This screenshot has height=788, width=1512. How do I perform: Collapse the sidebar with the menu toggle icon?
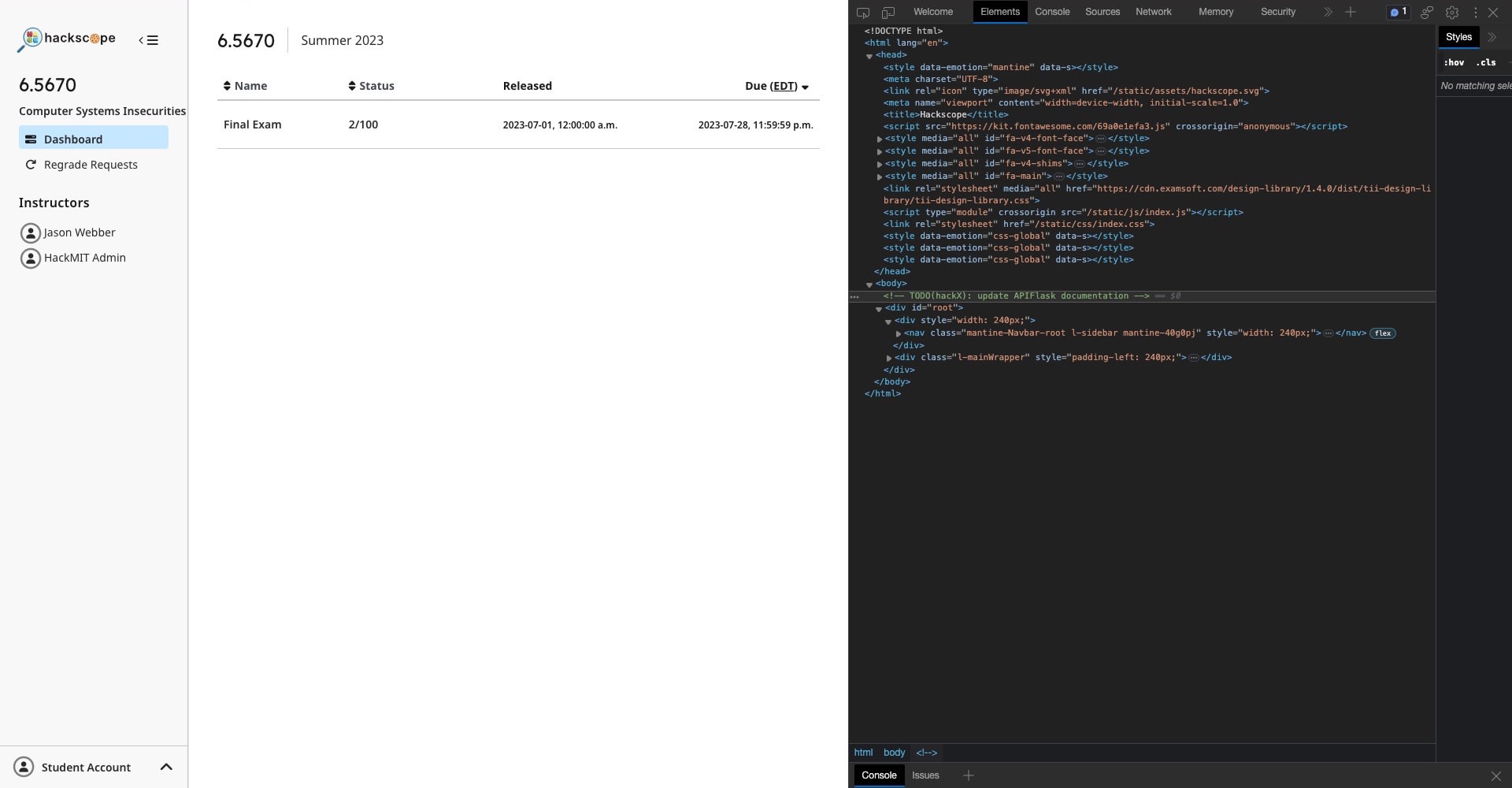(x=148, y=40)
